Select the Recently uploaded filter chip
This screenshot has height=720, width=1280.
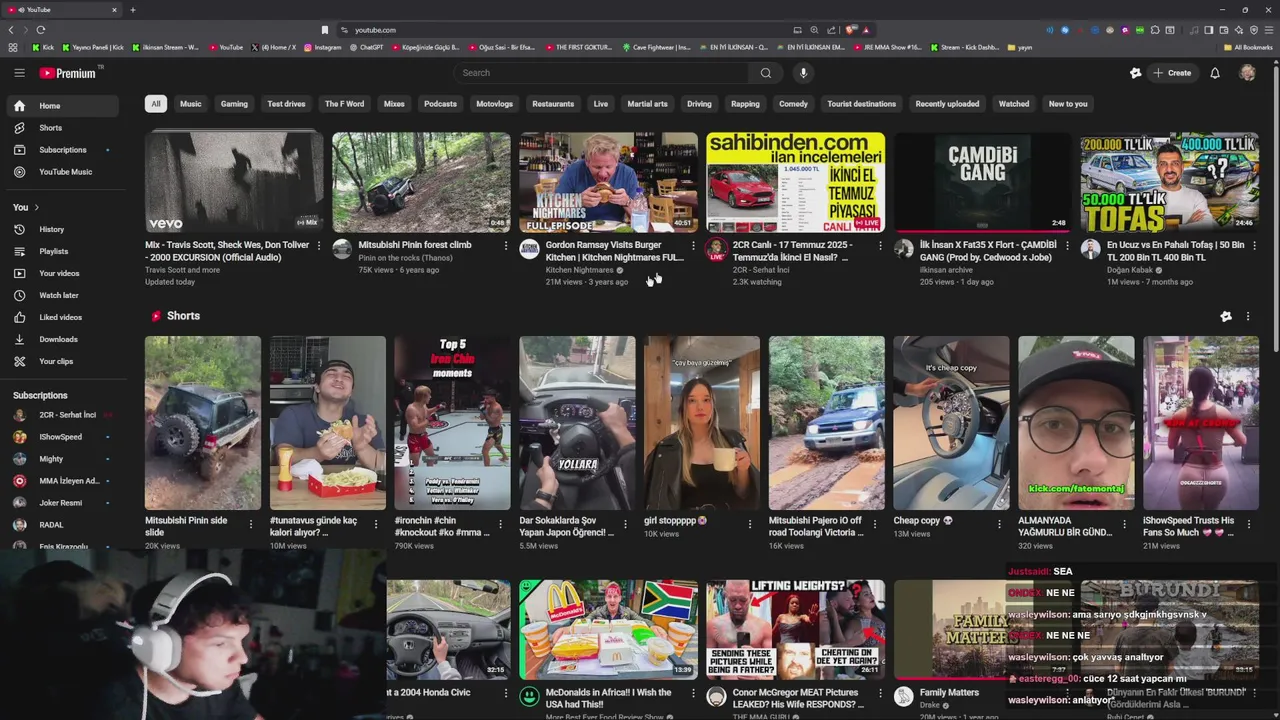pos(947,104)
